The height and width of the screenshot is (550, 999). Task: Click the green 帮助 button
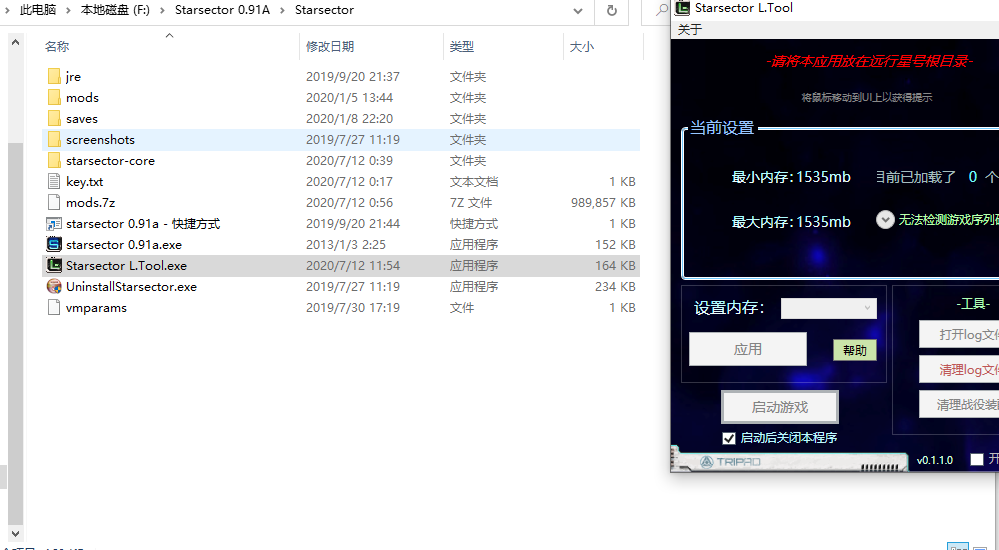(x=854, y=350)
